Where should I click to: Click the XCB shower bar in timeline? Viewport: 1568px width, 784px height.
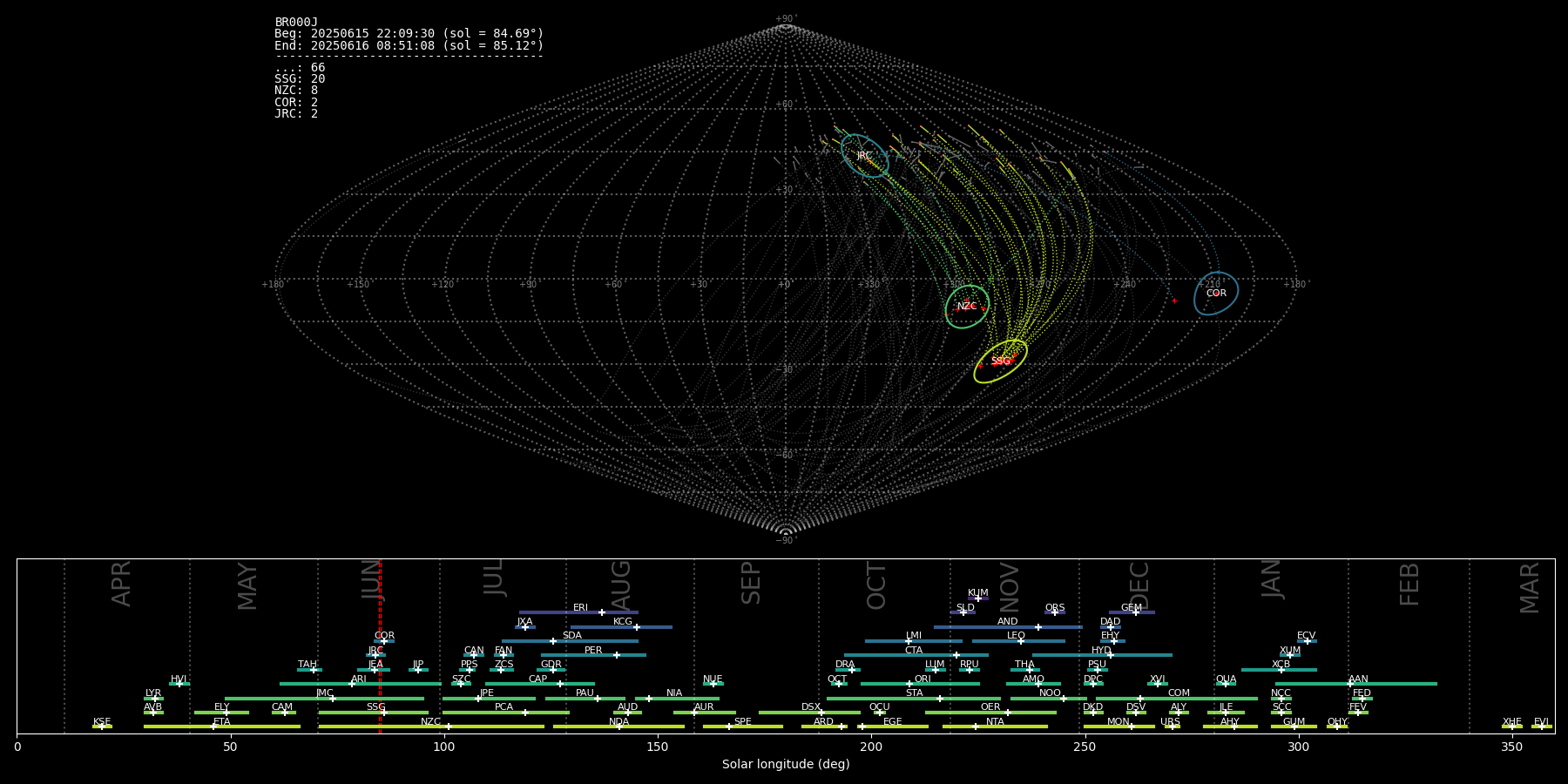1279,670
